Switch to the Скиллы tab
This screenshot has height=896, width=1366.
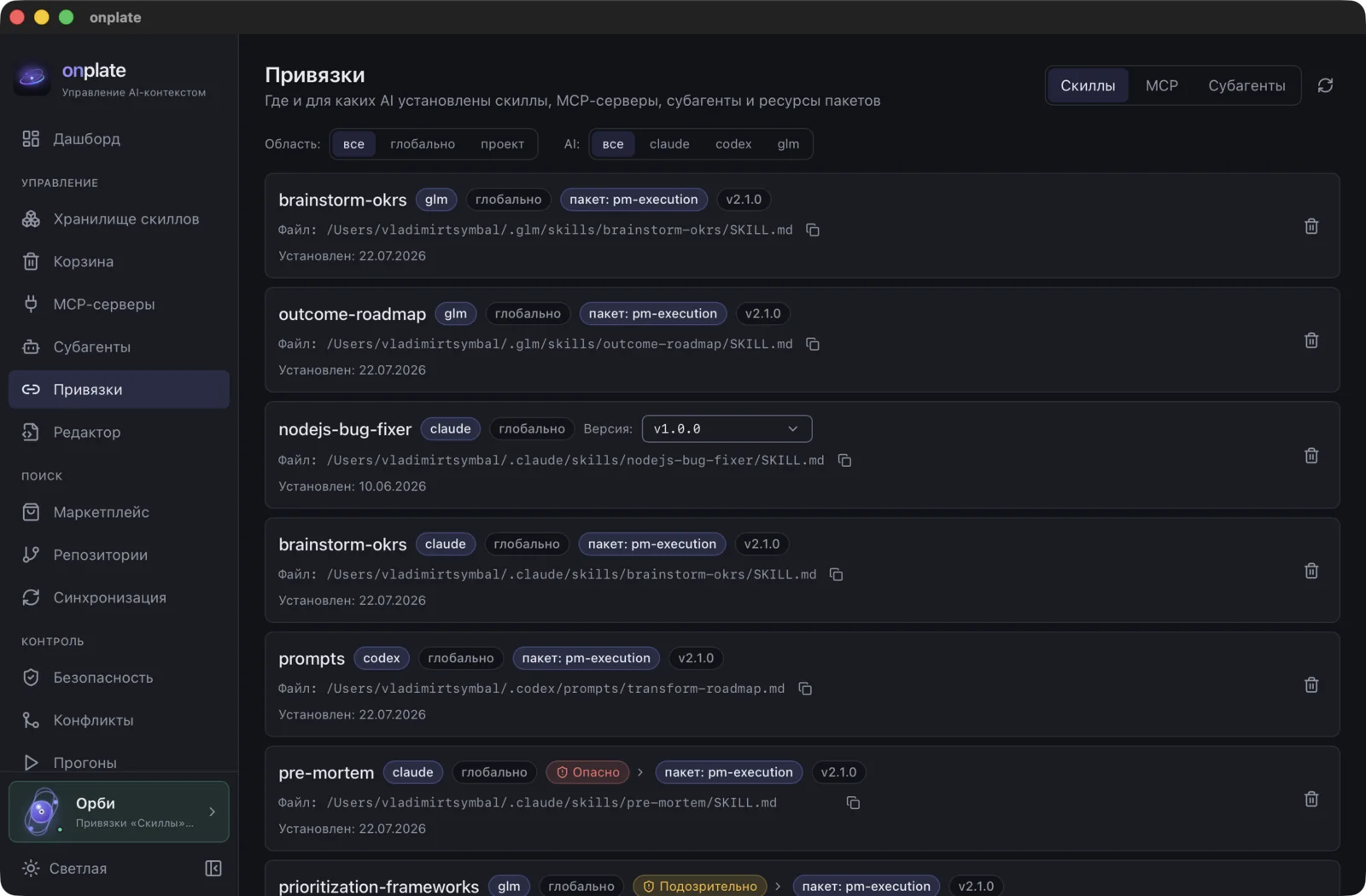1088,85
